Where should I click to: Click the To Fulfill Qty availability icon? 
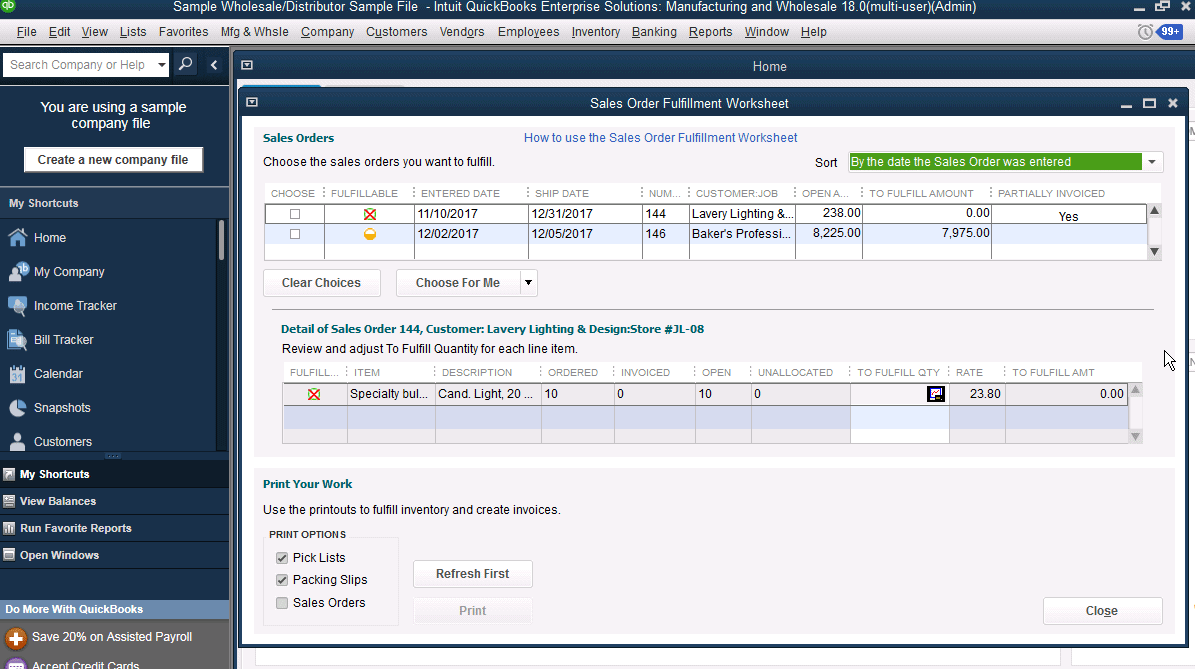936,394
